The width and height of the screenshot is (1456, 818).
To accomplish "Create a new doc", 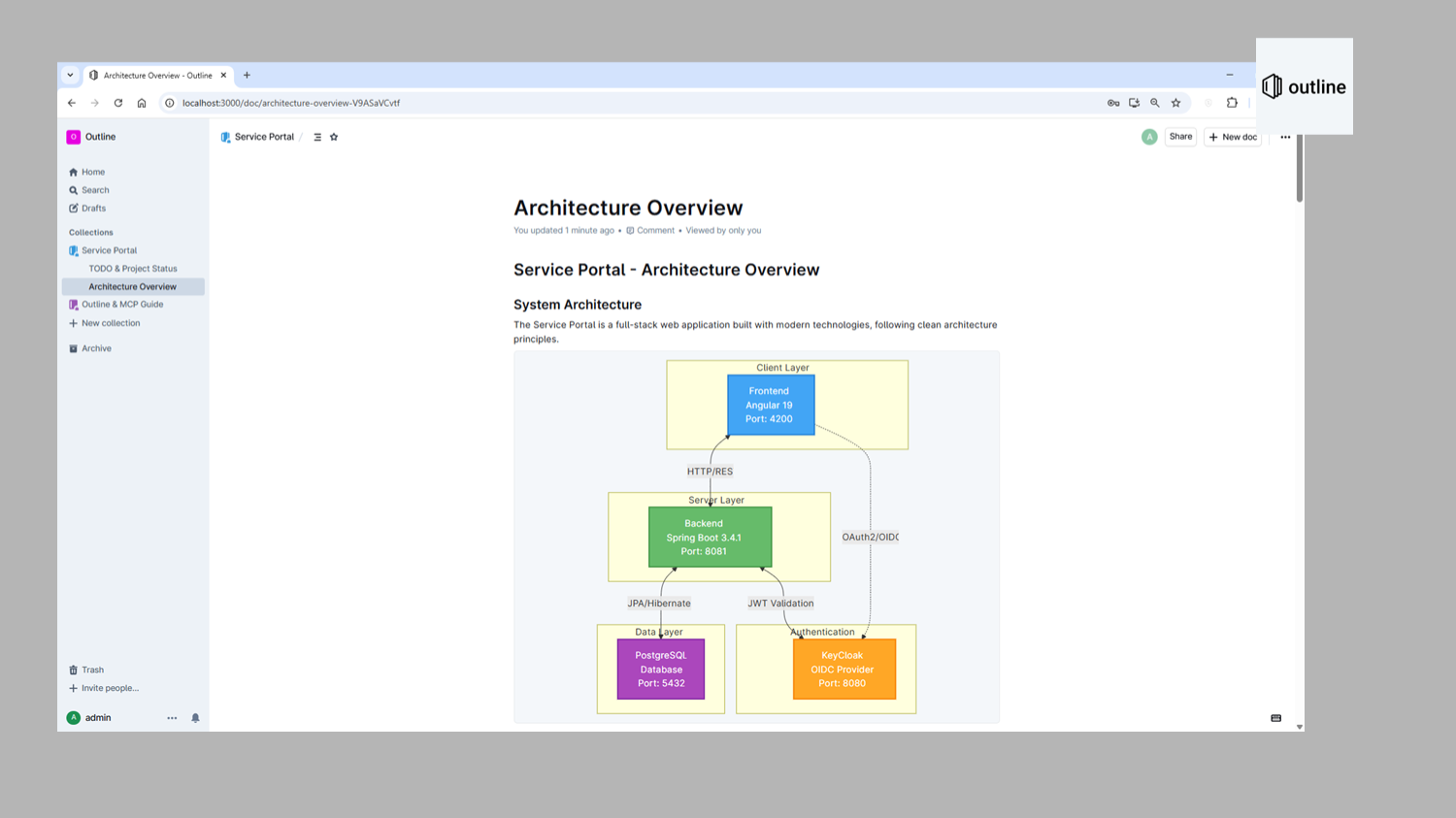I will click(x=1233, y=137).
